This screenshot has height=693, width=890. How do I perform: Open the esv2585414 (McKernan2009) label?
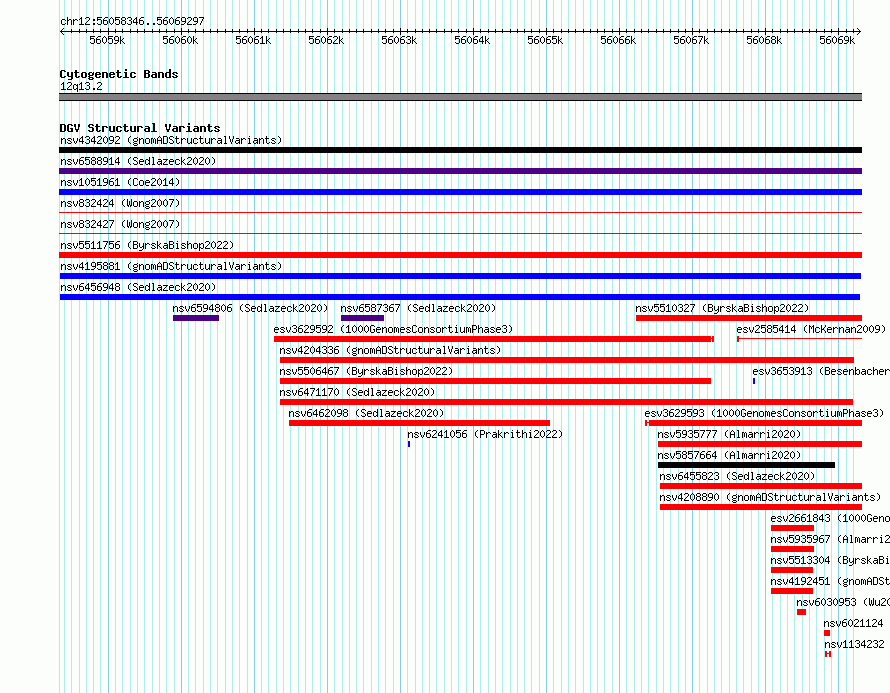[811, 329]
